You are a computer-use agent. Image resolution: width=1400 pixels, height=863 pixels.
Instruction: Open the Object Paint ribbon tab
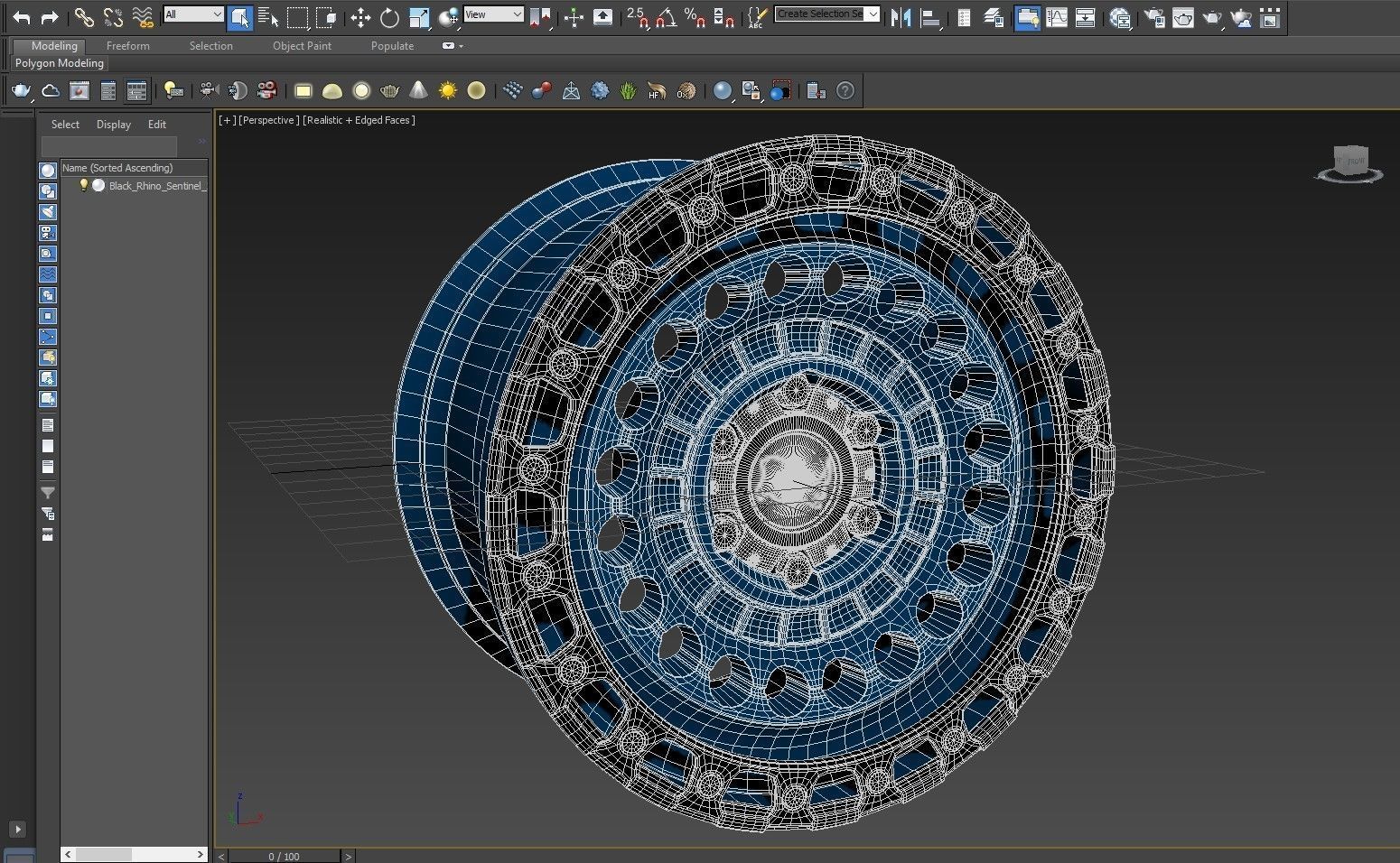(302, 46)
